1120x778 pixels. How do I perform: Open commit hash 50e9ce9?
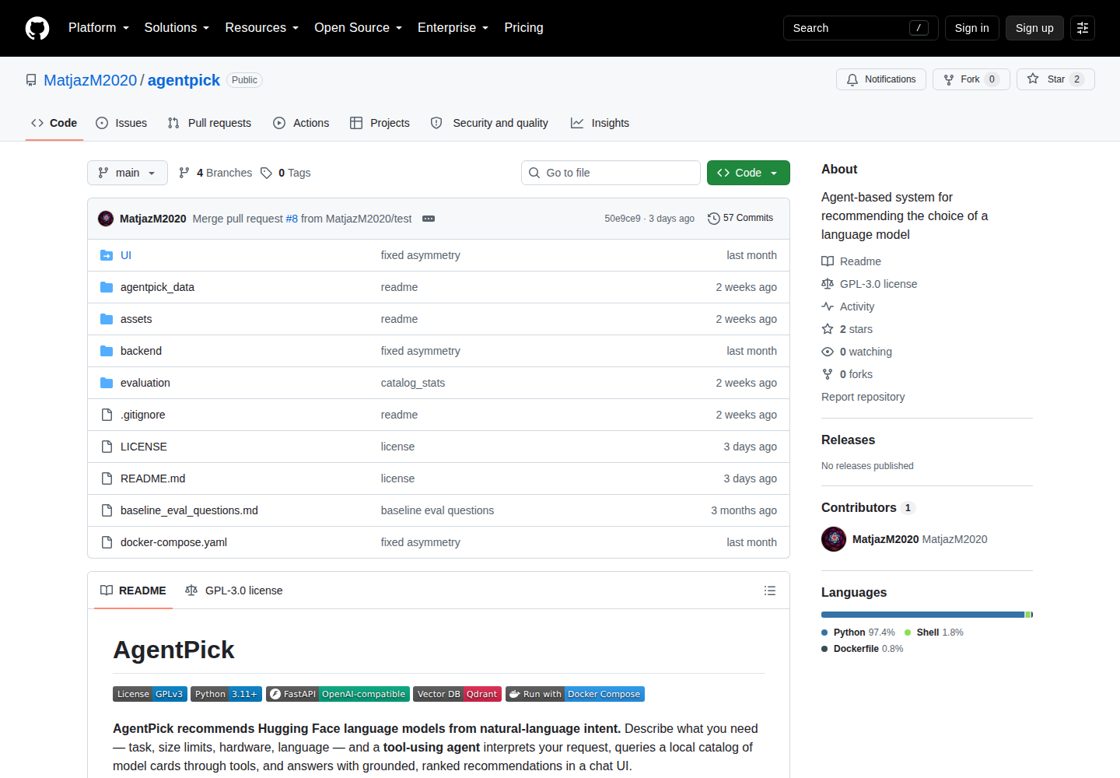click(x=622, y=219)
